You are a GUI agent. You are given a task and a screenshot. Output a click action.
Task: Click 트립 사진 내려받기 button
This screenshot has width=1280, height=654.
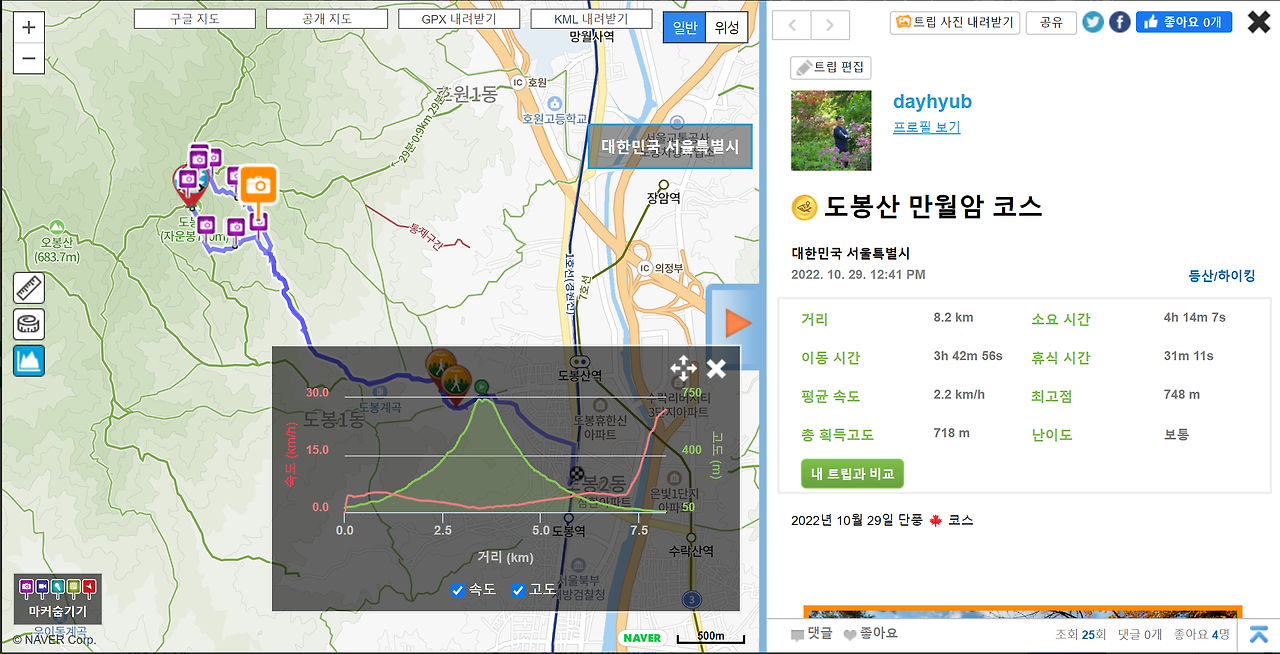pyautogui.click(x=955, y=22)
